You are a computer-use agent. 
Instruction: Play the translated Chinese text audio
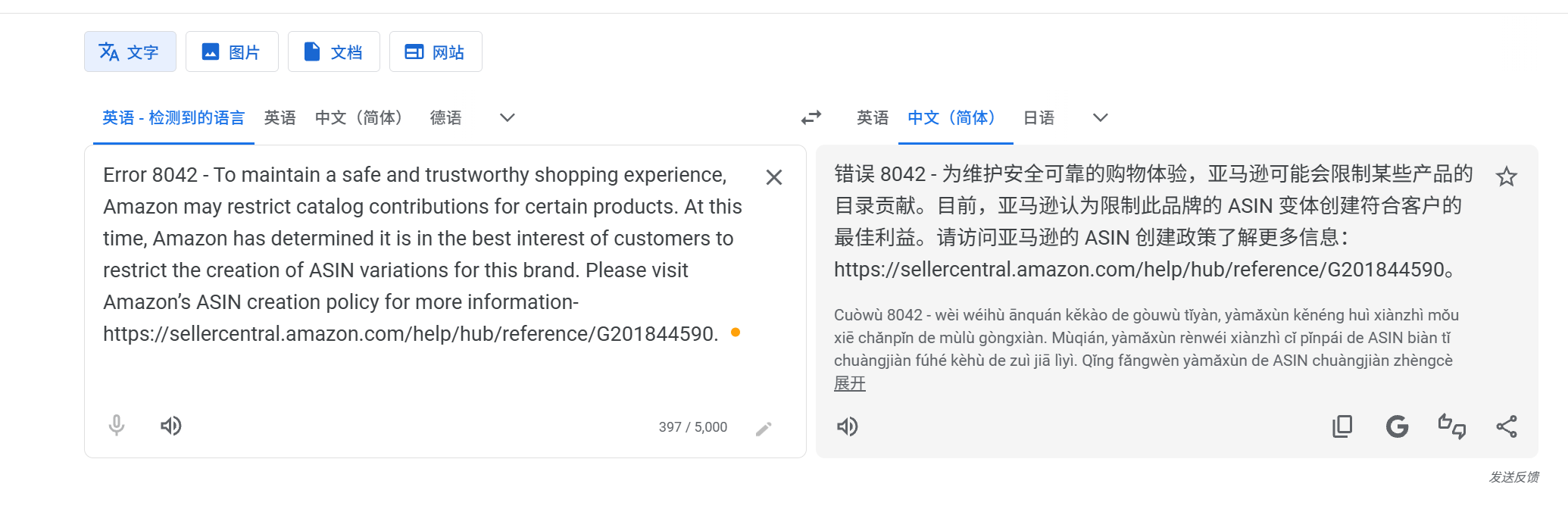pyautogui.click(x=847, y=426)
